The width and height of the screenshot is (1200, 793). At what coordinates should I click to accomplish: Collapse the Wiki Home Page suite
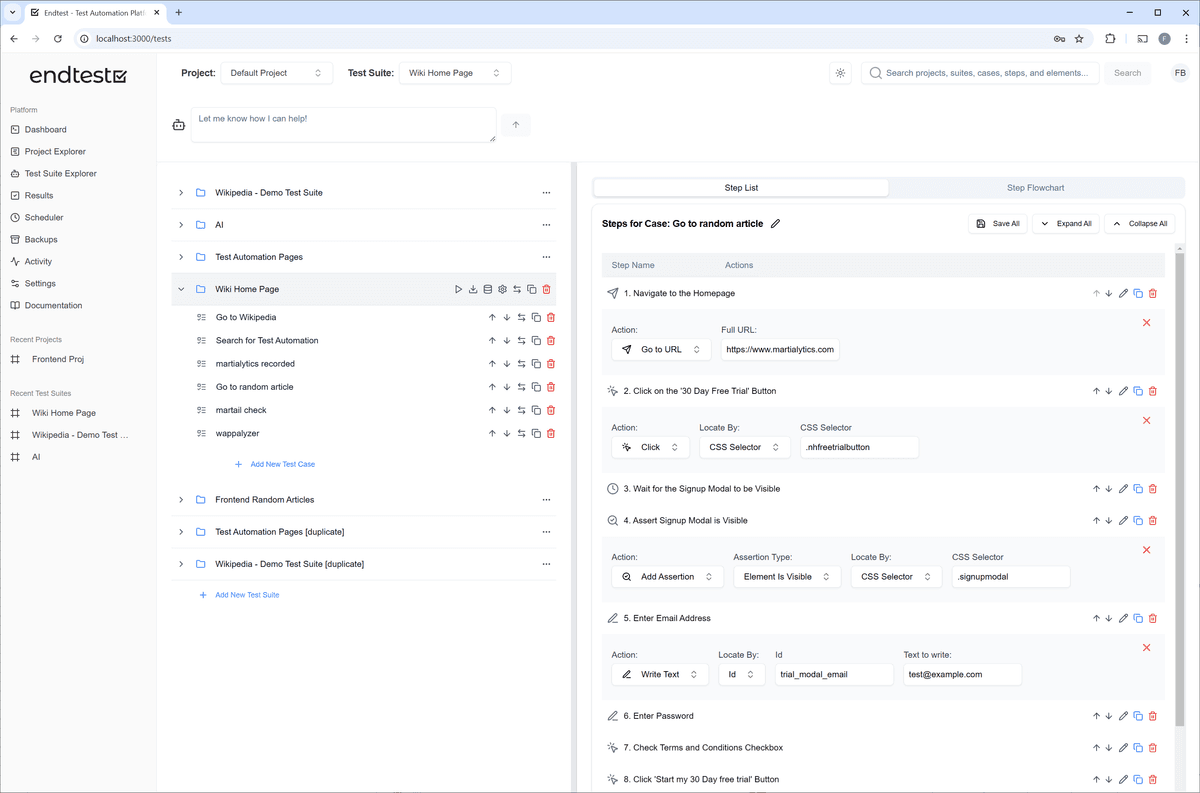[x=181, y=290]
